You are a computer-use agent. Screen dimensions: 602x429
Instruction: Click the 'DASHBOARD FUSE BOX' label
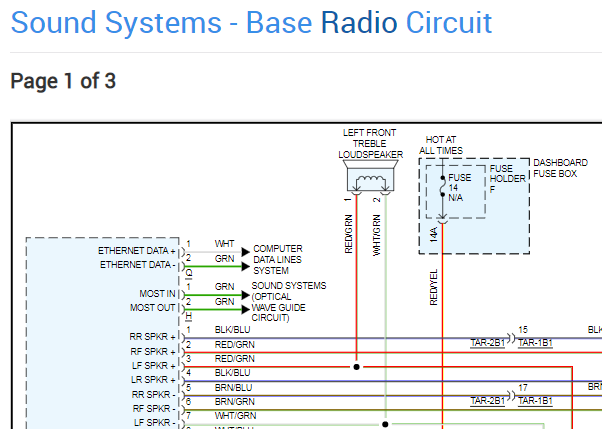pyautogui.click(x=560, y=168)
